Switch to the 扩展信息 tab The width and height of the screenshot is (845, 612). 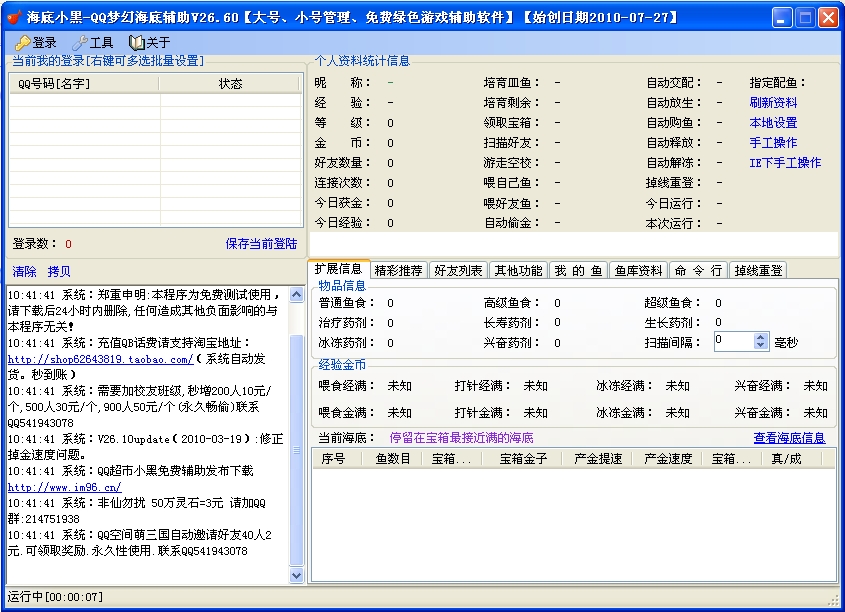339,269
